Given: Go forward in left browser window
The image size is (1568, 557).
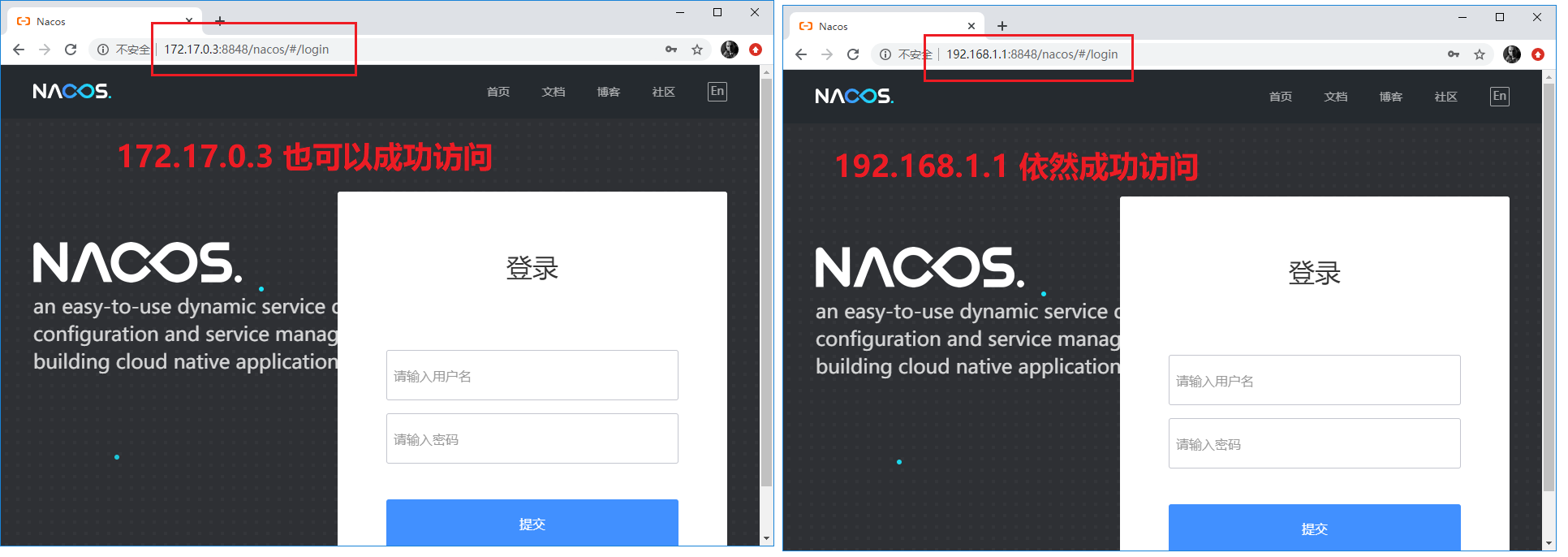Looking at the screenshot, I should (x=45, y=50).
